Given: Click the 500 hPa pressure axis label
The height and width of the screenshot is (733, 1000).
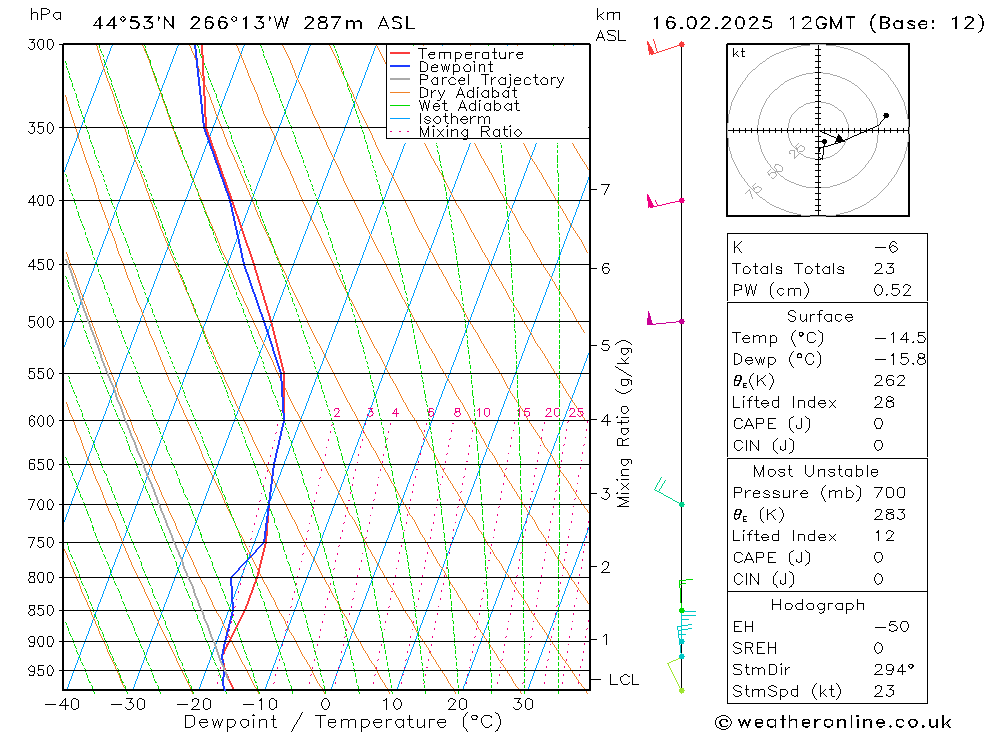Looking at the screenshot, I should (x=41, y=322).
